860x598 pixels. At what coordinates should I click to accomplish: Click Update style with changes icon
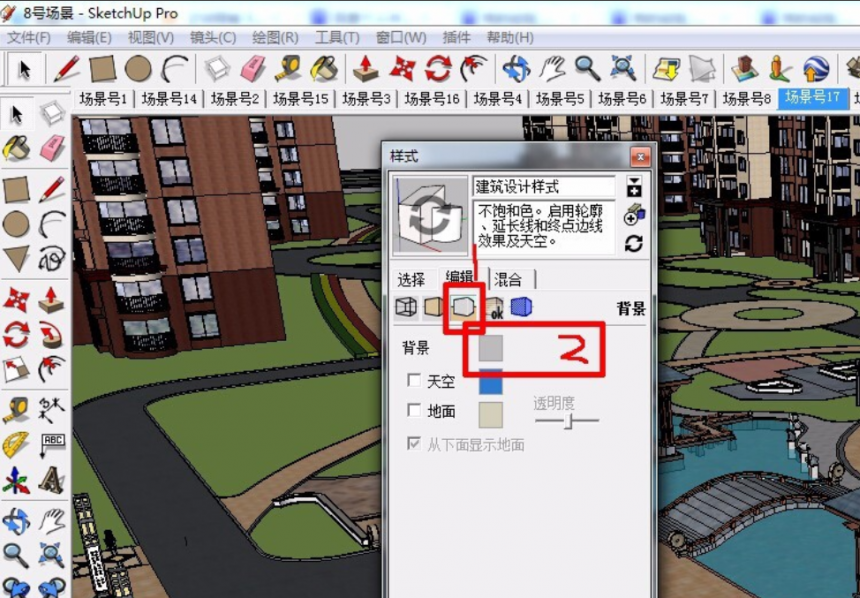click(x=633, y=243)
